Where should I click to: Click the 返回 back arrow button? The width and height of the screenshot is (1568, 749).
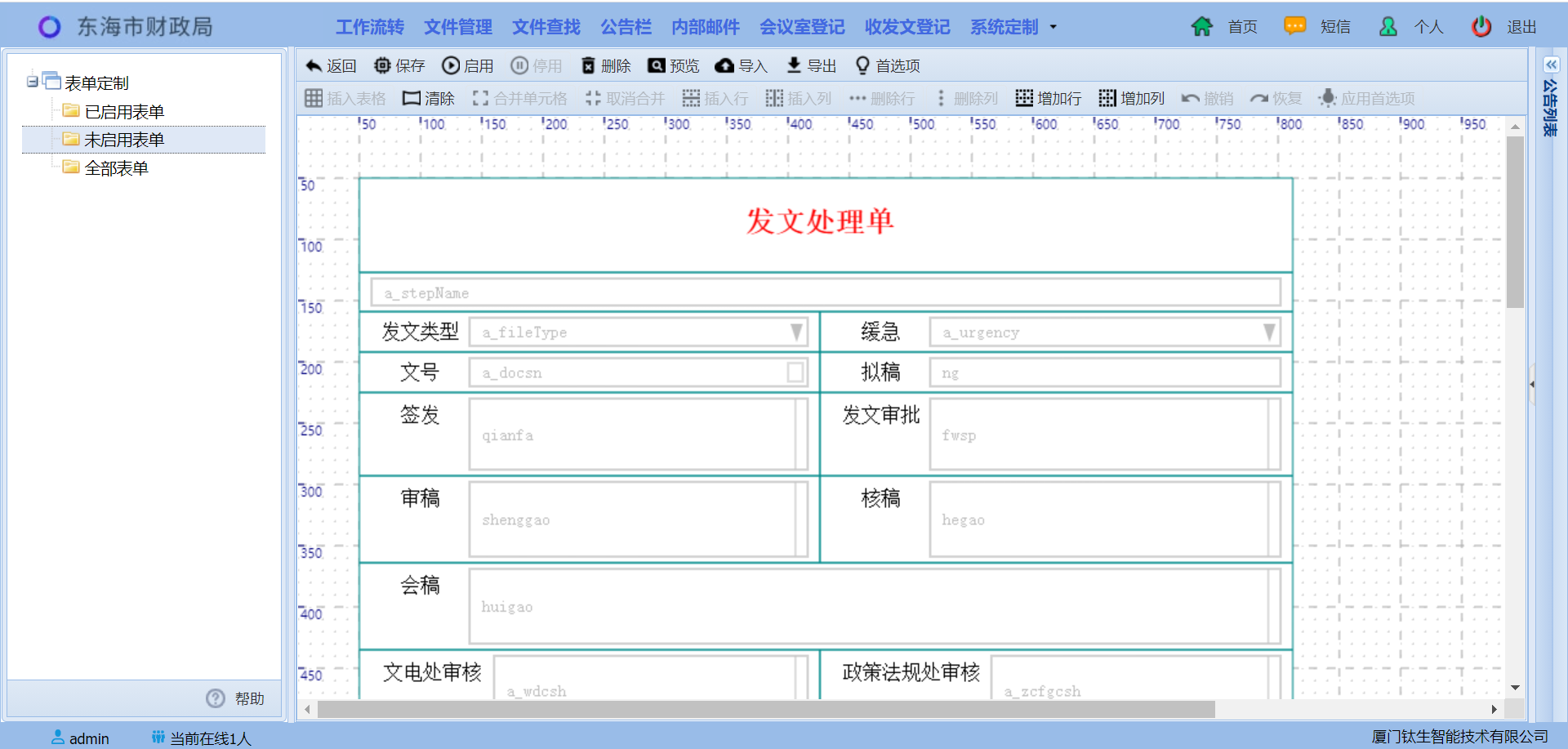[x=331, y=66]
